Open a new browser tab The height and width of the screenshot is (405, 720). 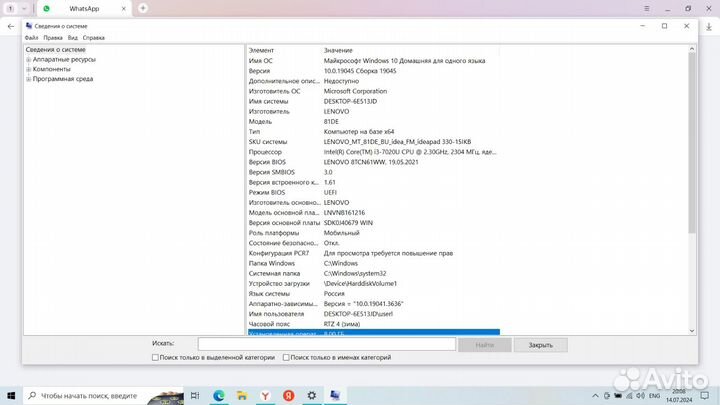[x=143, y=8]
